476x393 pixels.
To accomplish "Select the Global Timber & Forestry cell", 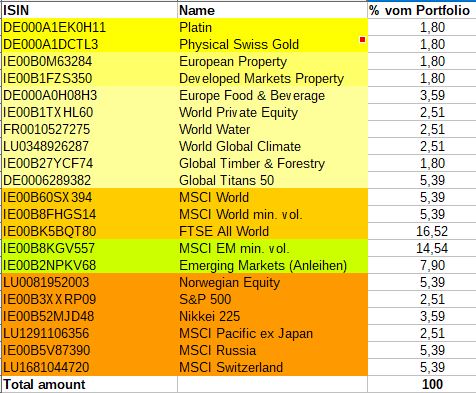I will (272, 163).
